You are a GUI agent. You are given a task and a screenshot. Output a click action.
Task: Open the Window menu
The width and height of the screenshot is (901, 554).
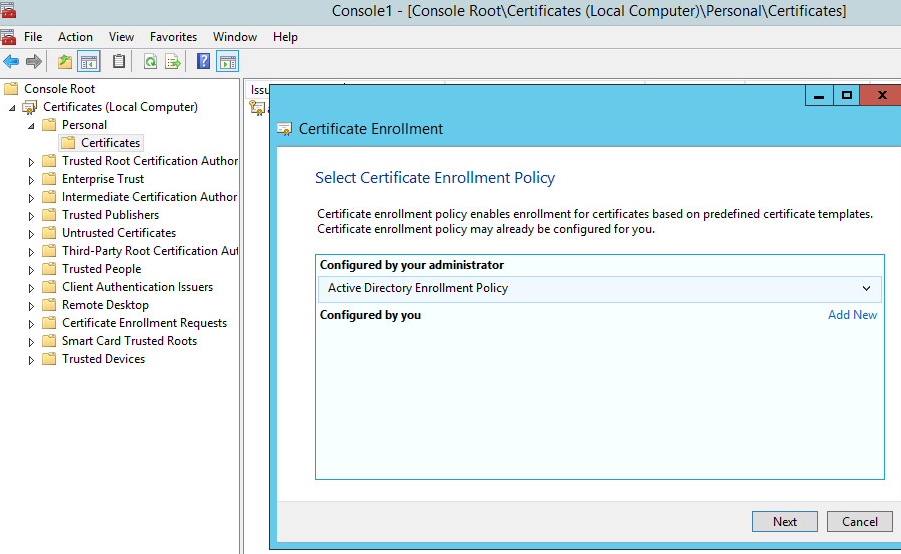[234, 37]
